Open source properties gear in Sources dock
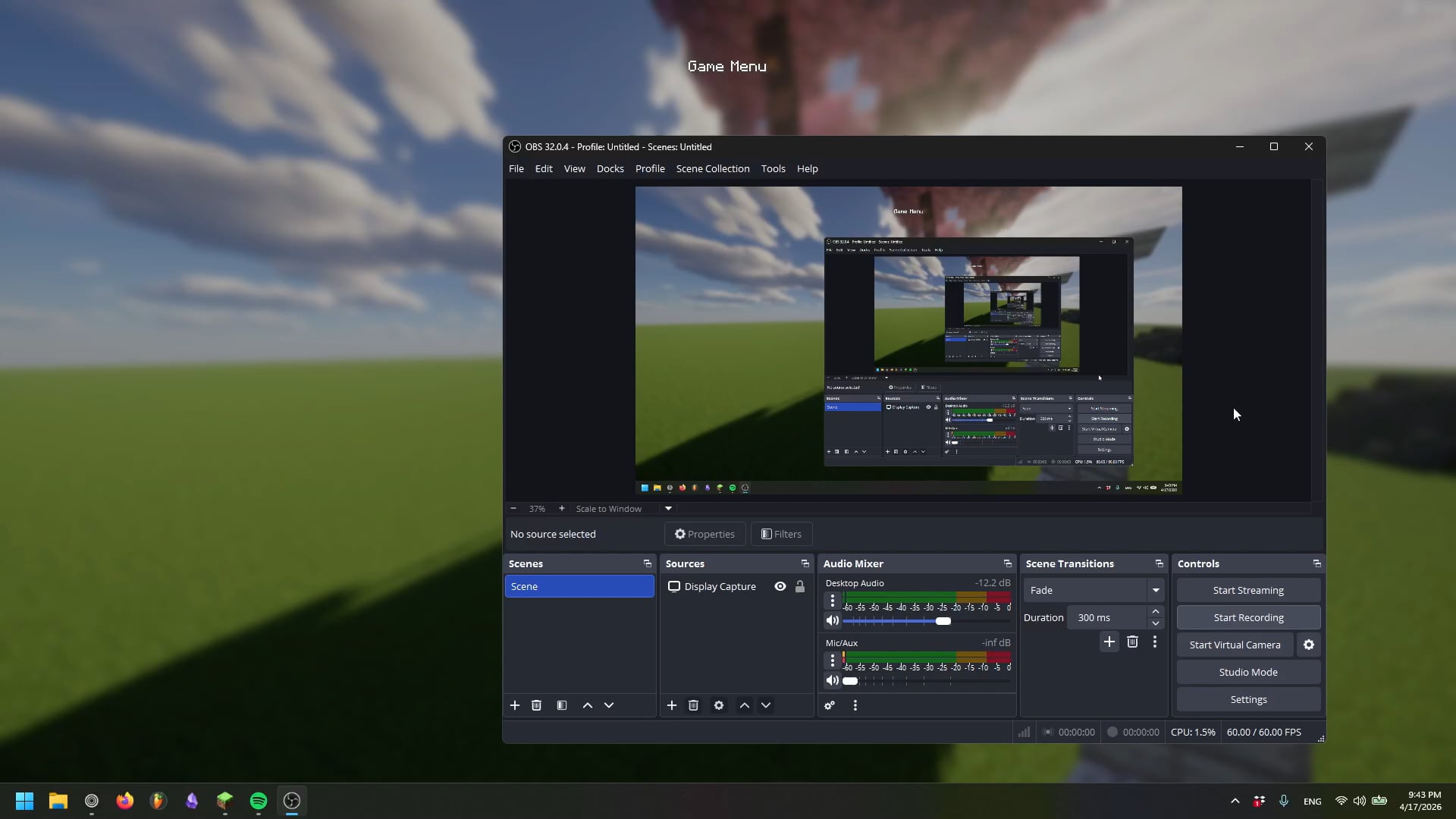Screen dimensions: 1456x819 point(719,705)
